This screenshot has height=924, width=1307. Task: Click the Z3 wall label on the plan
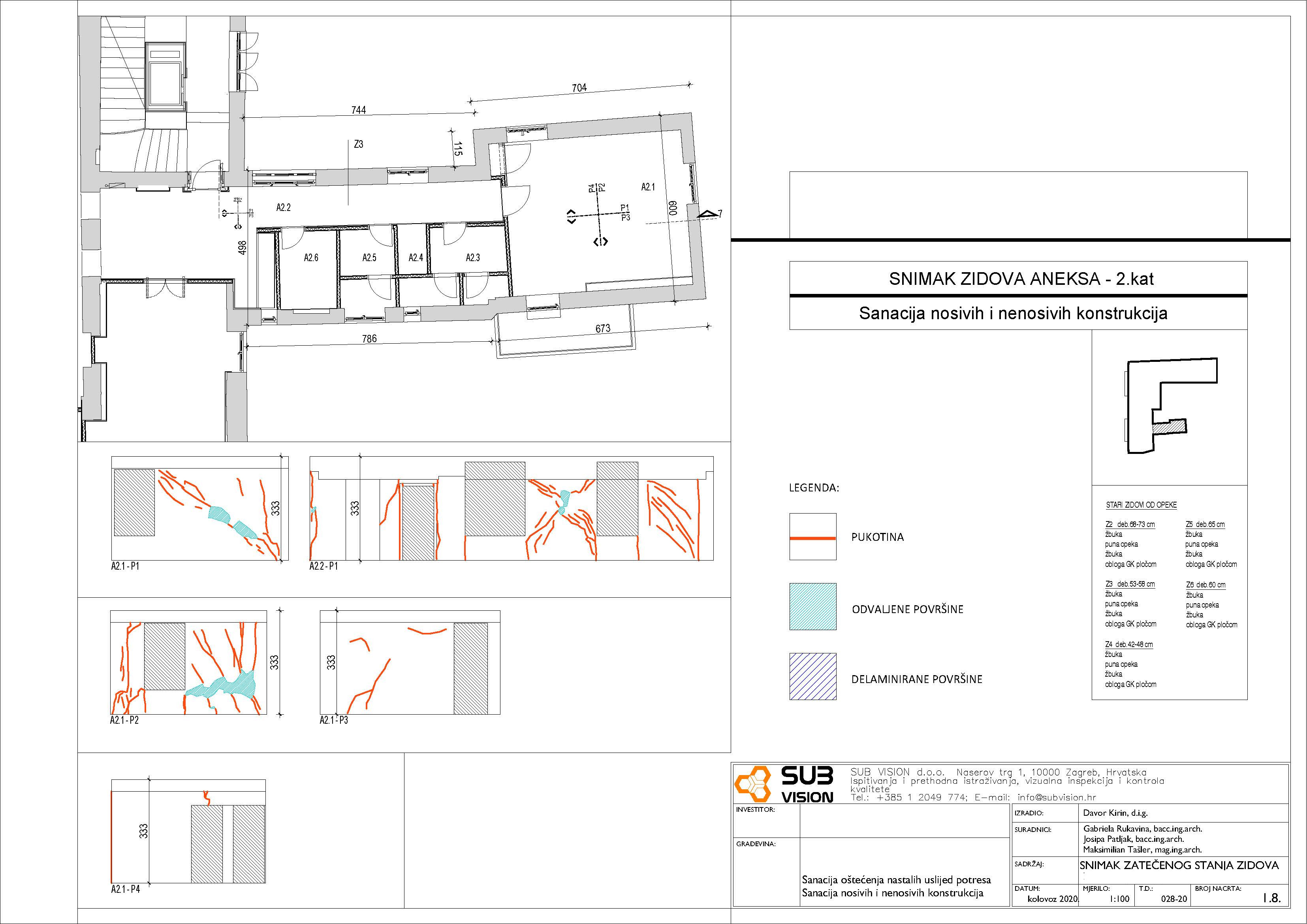359,145
